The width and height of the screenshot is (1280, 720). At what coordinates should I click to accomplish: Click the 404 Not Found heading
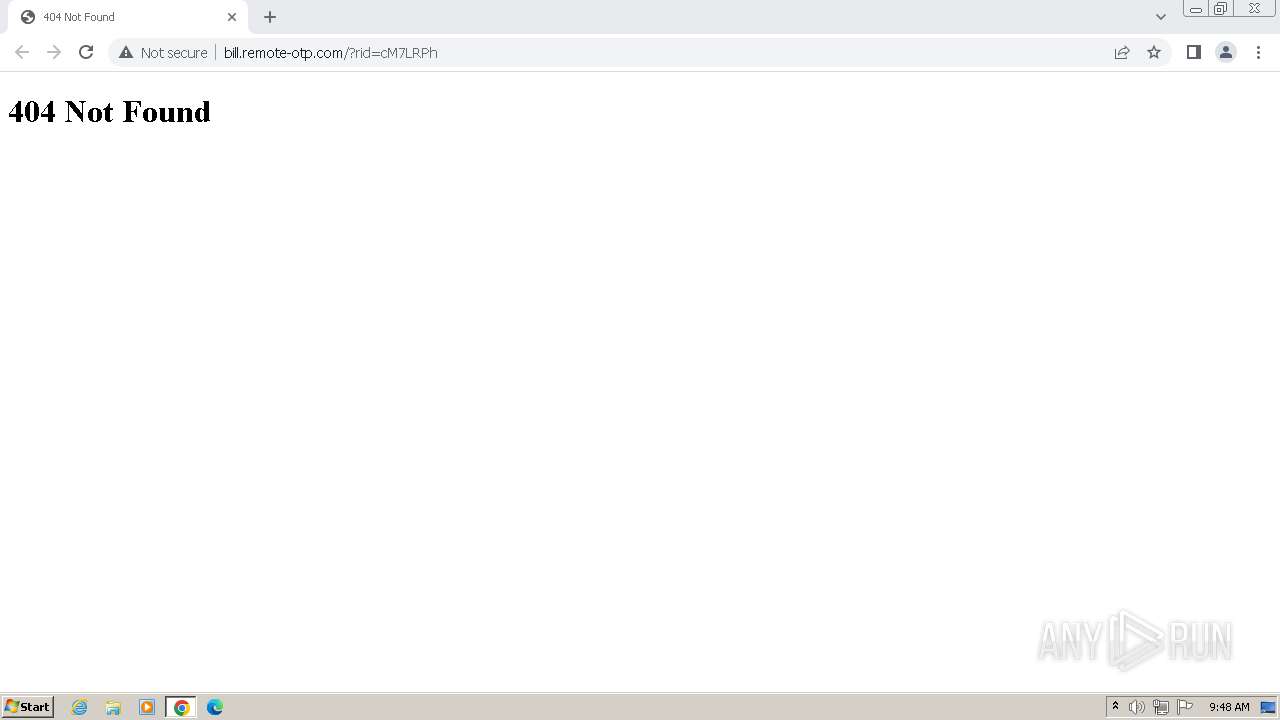[x=109, y=111]
